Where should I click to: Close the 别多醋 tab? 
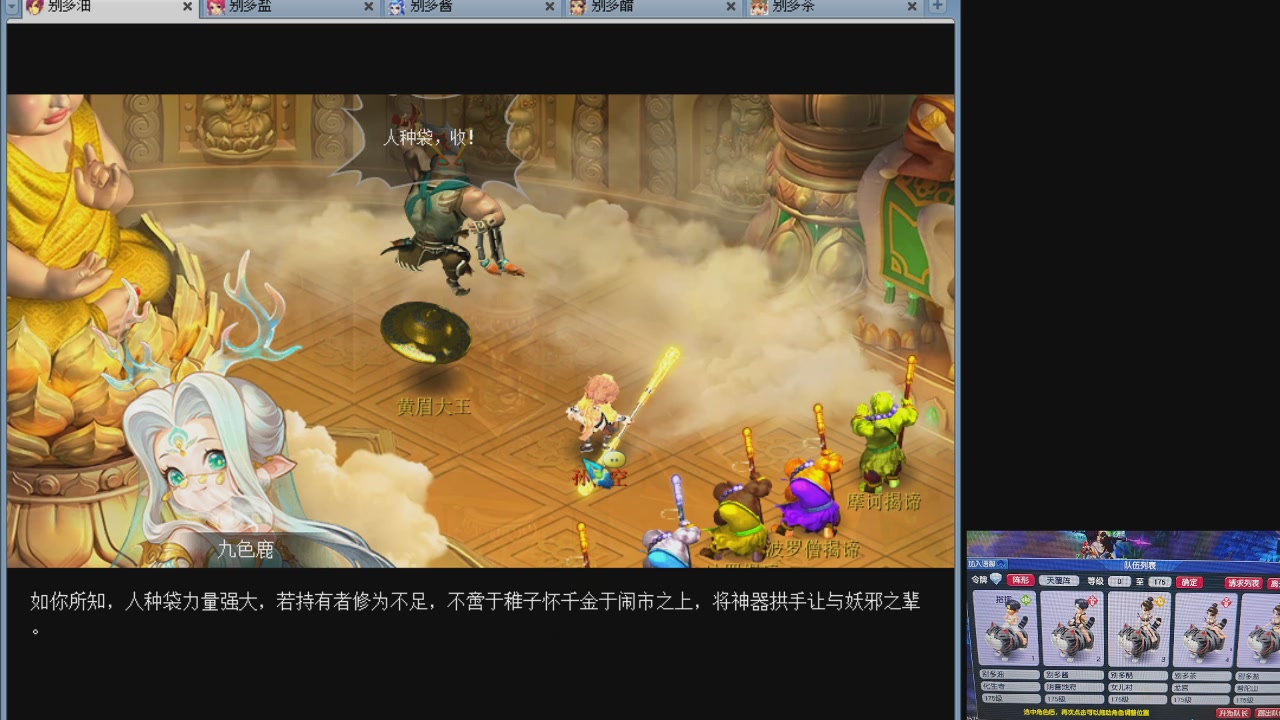pos(730,7)
